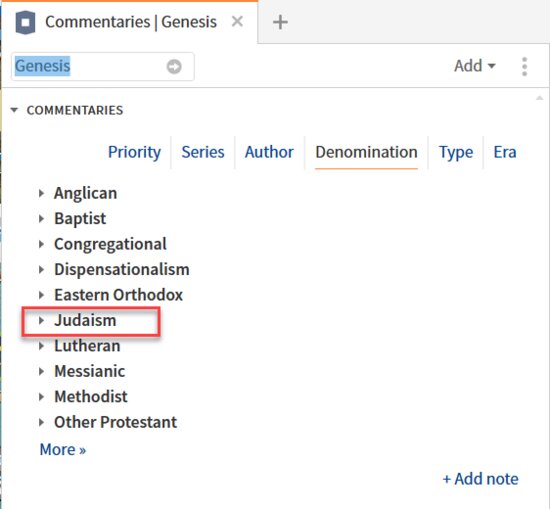Image resolution: width=550 pixels, height=509 pixels.
Task: Select the Era grouping tab
Action: (505, 152)
